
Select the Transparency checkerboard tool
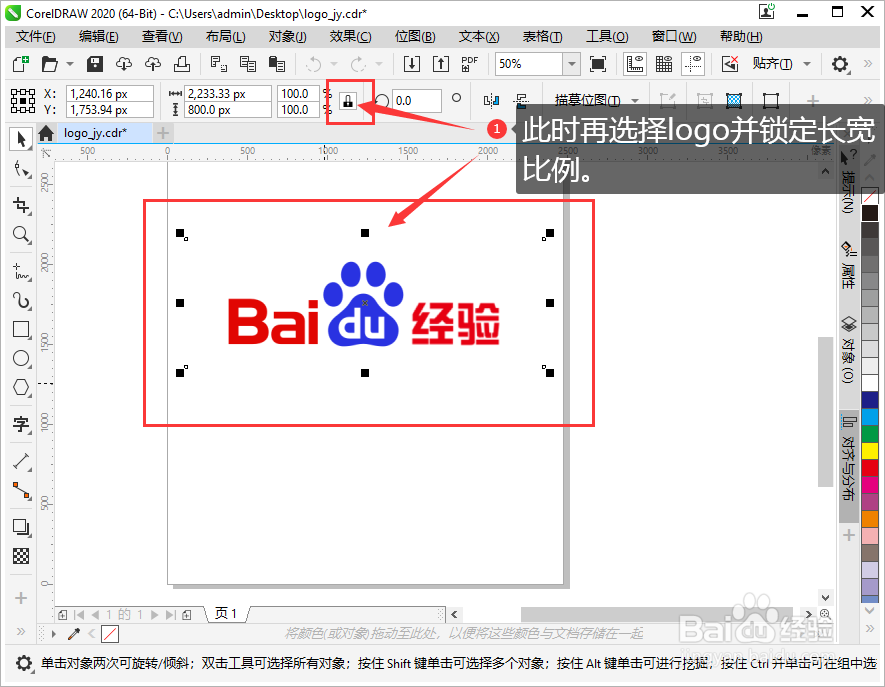[21, 557]
